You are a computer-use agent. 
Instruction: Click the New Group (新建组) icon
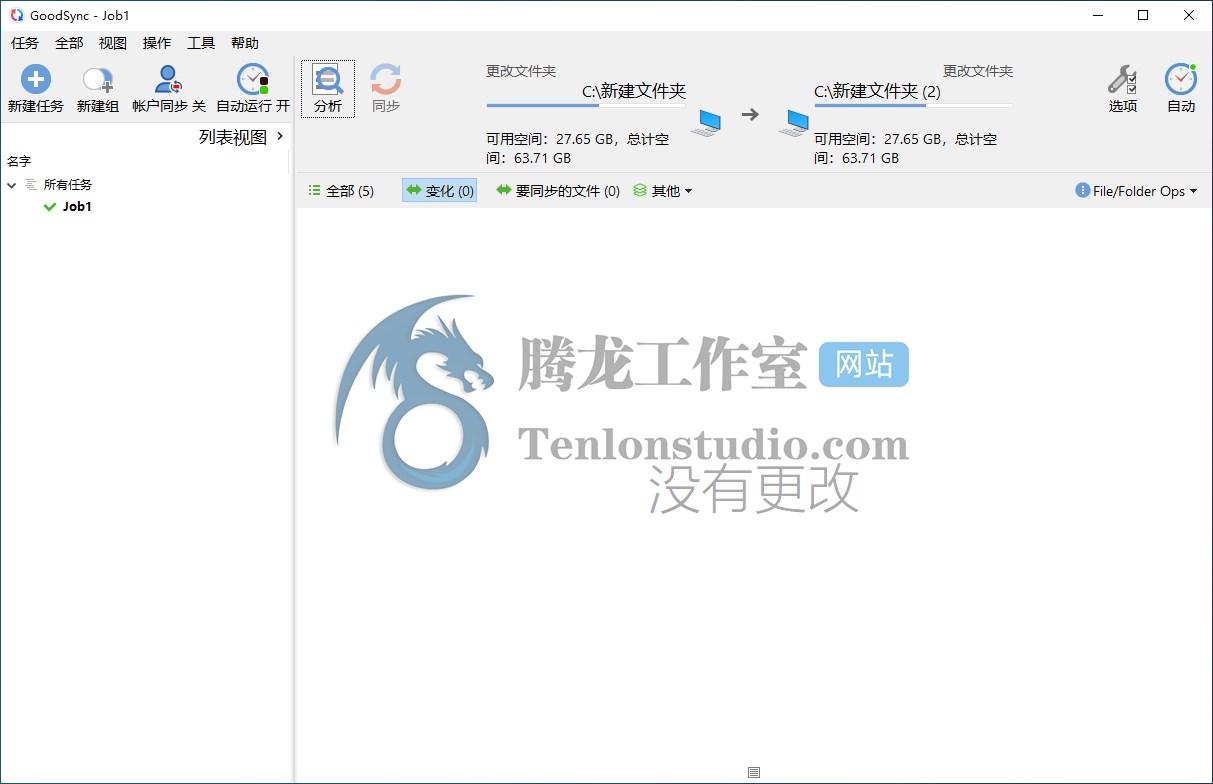(98, 80)
